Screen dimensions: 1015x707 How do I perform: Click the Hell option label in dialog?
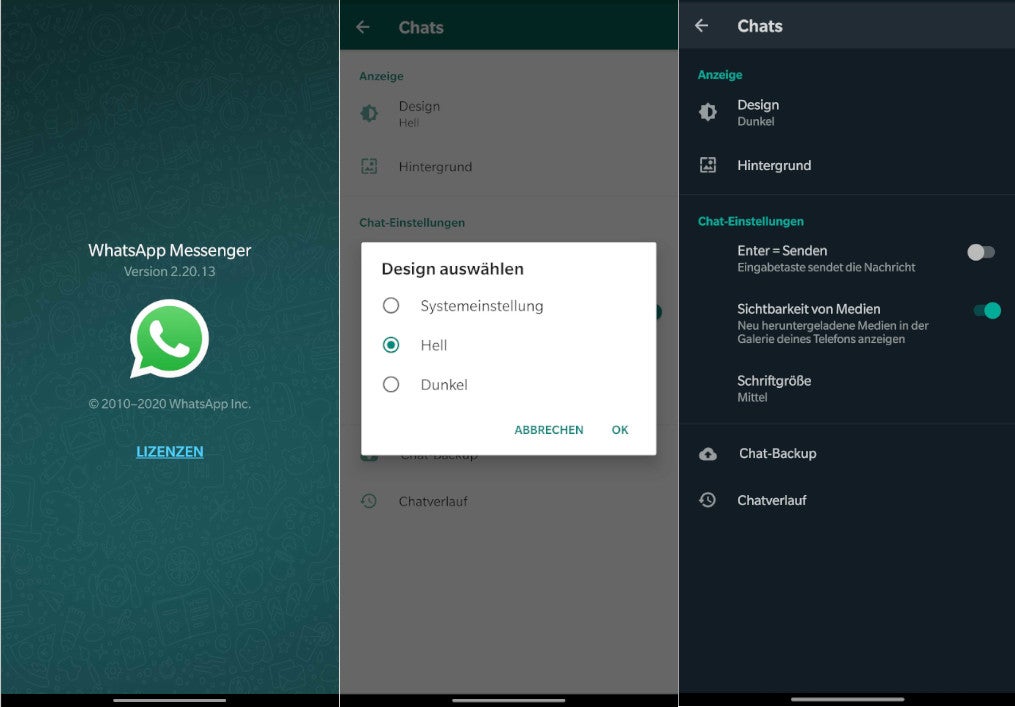[434, 345]
